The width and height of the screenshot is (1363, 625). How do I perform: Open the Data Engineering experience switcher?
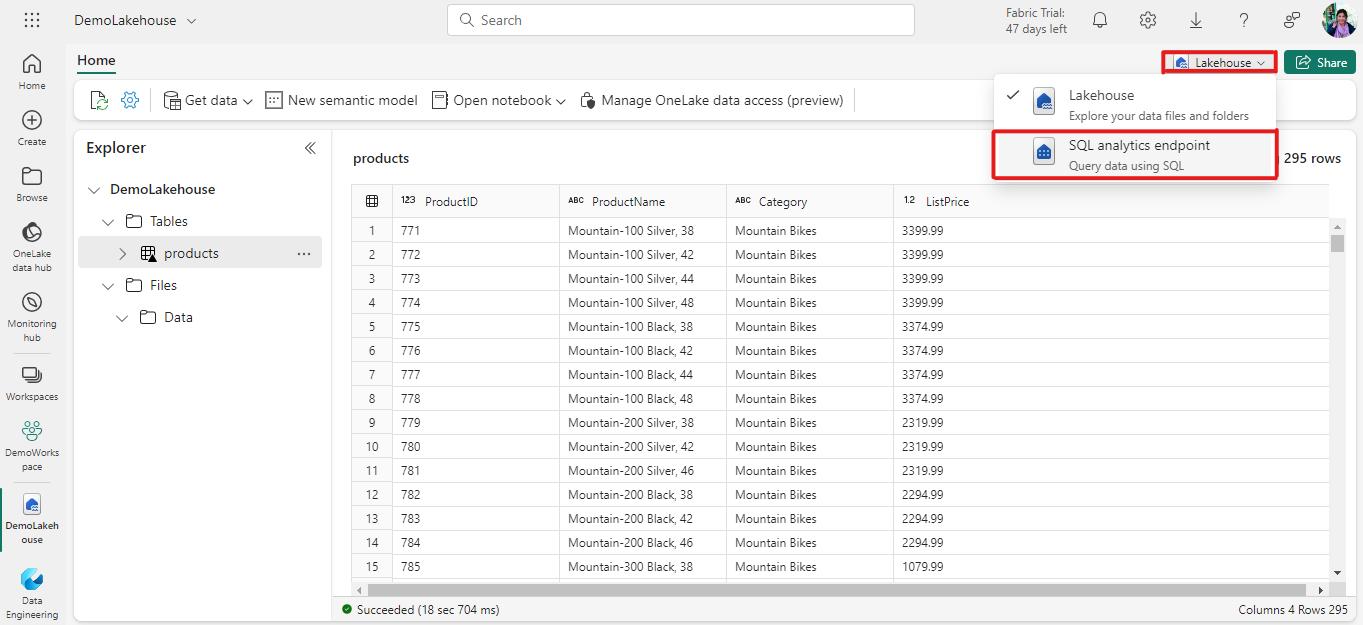(x=32, y=594)
